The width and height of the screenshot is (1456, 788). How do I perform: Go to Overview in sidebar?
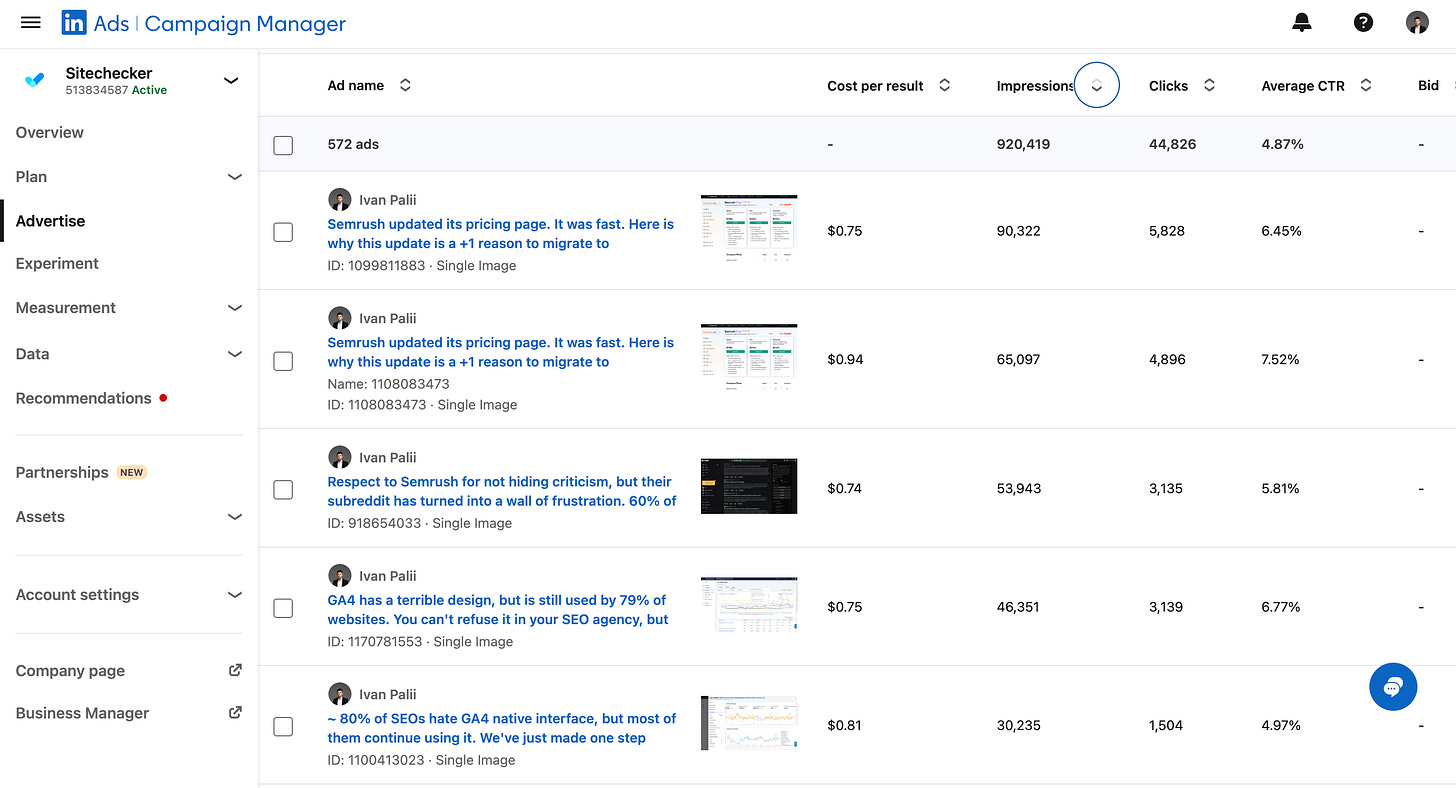50,132
